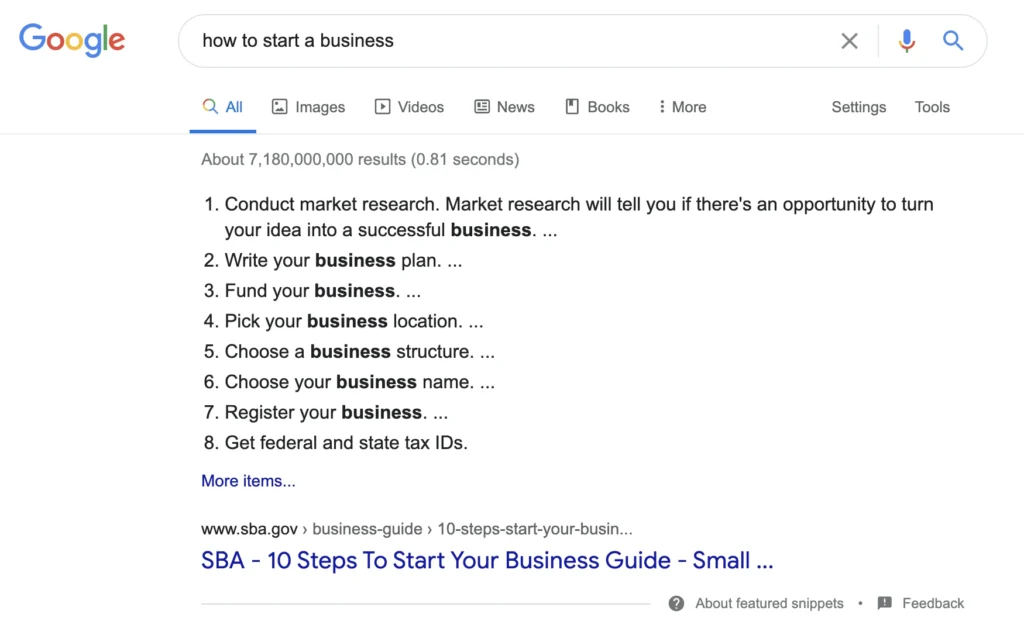Switch to the Videos tab label

coord(421,107)
